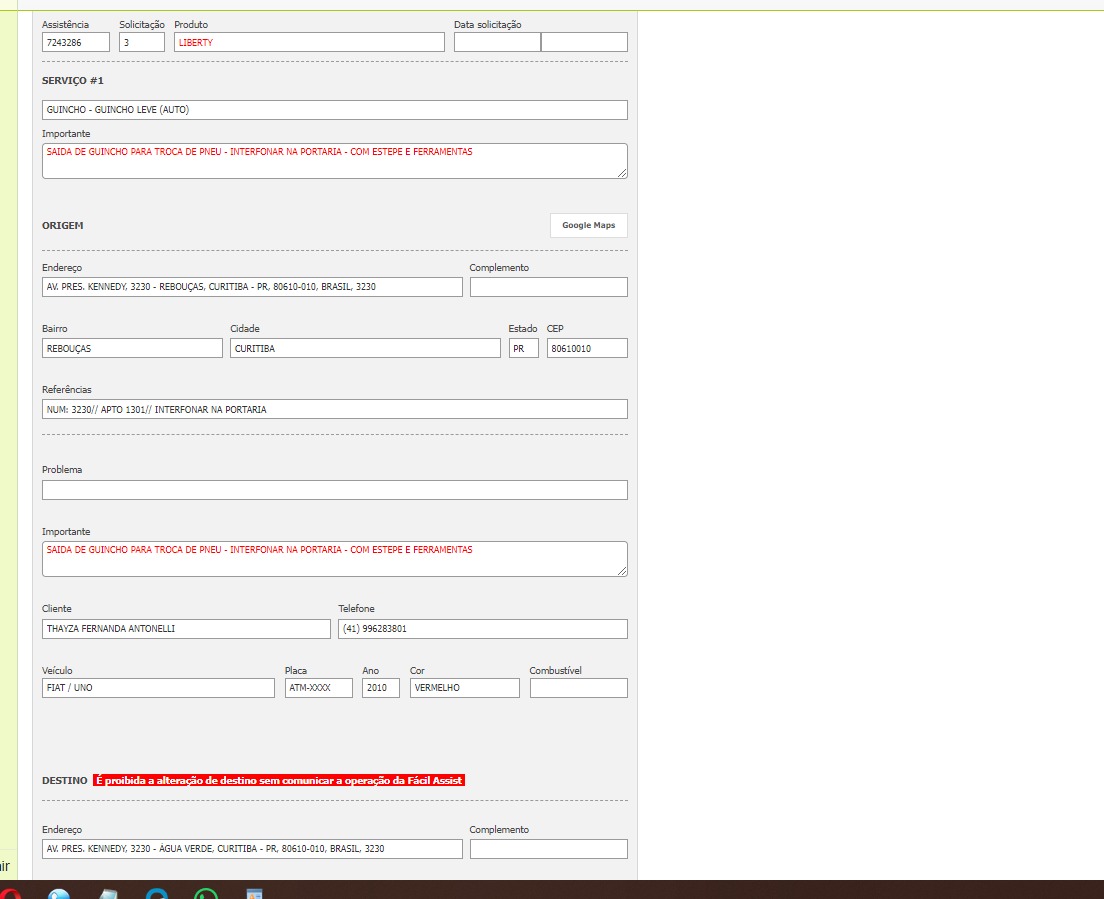This screenshot has height=899, width=1104.
Task: Focus the Importante textarea under SERVIÇO #1
Action: (x=334, y=161)
